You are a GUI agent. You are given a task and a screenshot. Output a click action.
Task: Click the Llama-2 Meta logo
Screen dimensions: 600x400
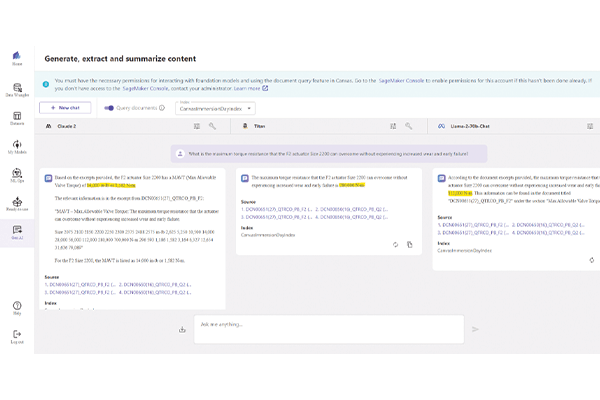(x=442, y=126)
